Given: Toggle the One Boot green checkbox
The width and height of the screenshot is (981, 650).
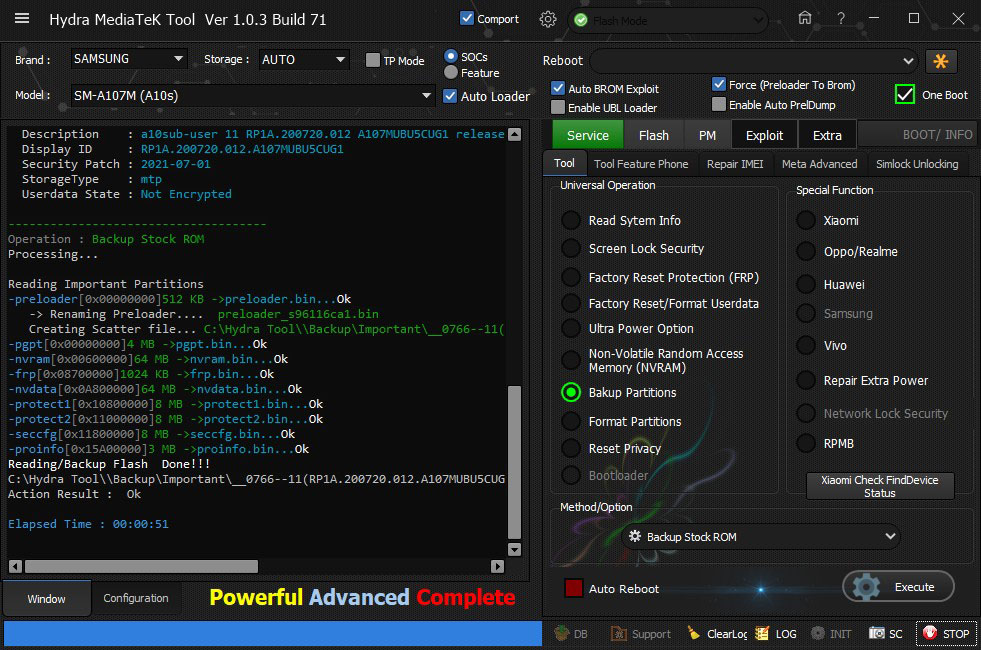Looking at the screenshot, I should 905,94.
